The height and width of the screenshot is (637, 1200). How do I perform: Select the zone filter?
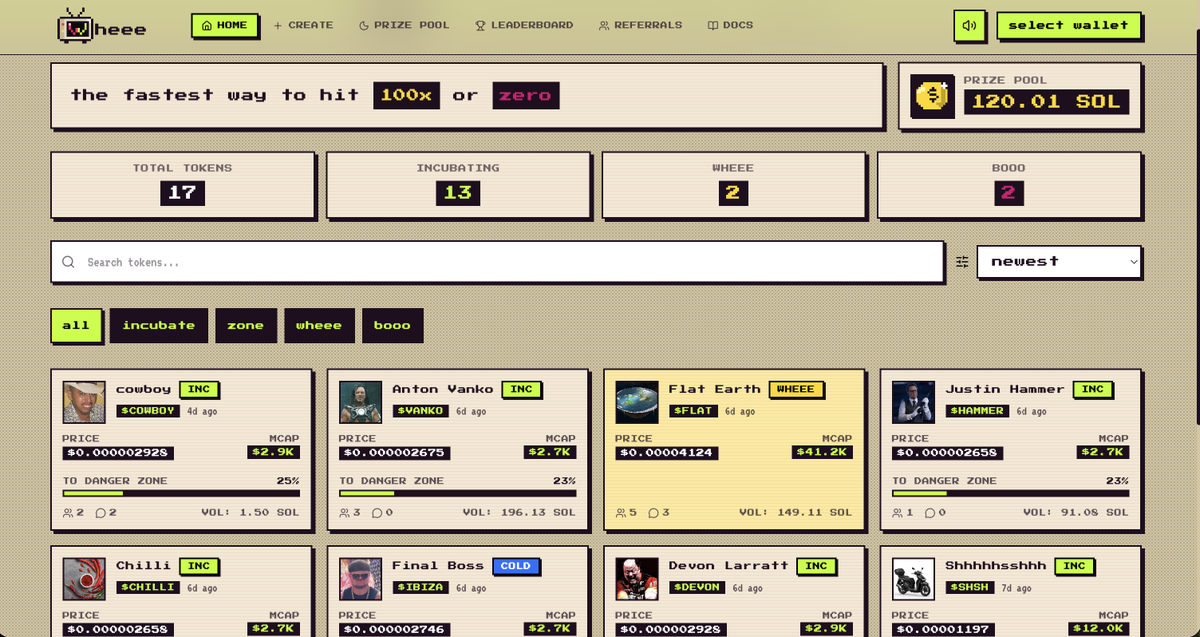[x=245, y=325]
